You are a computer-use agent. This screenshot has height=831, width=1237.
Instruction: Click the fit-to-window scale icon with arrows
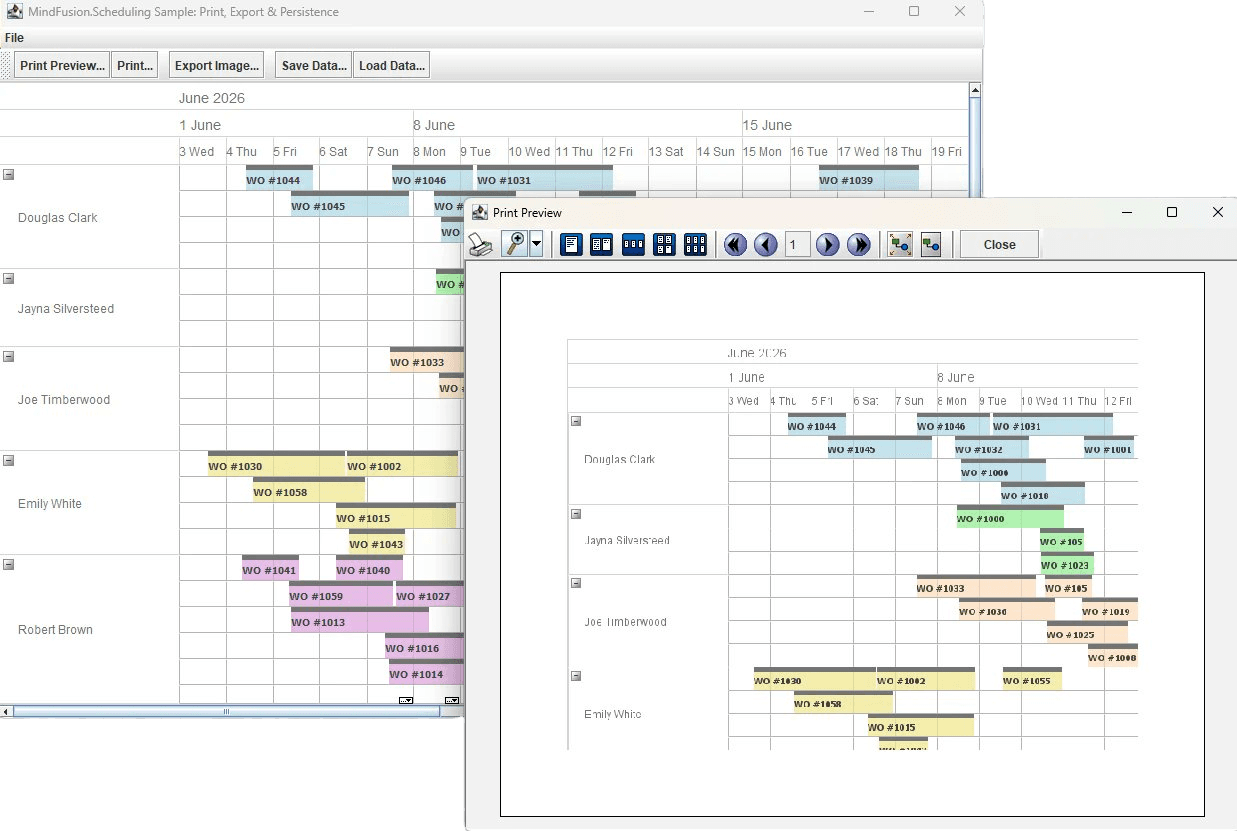[x=899, y=245]
